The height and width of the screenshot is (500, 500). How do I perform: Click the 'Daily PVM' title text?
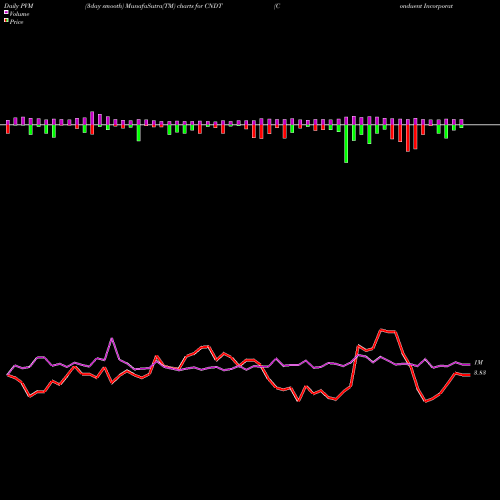tap(19, 6)
